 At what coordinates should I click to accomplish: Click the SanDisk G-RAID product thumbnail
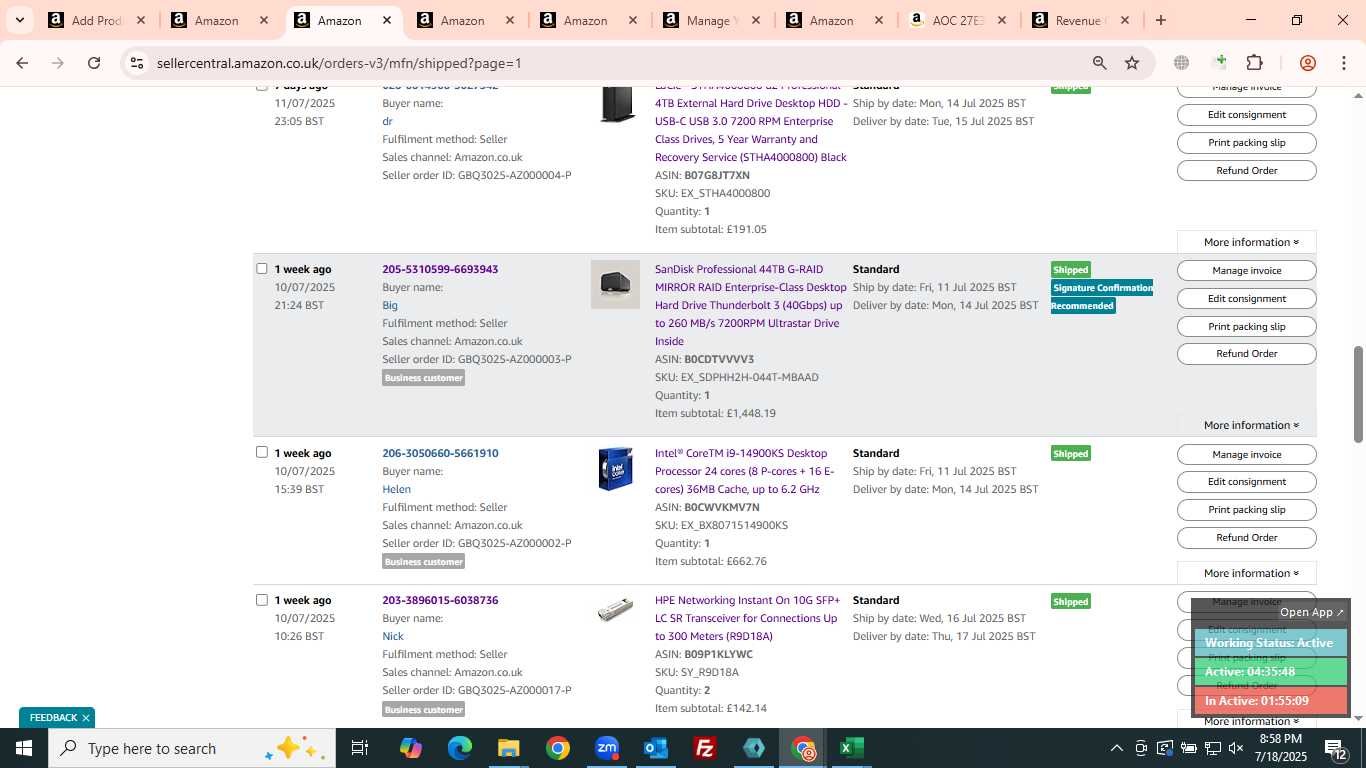[x=615, y=285]
